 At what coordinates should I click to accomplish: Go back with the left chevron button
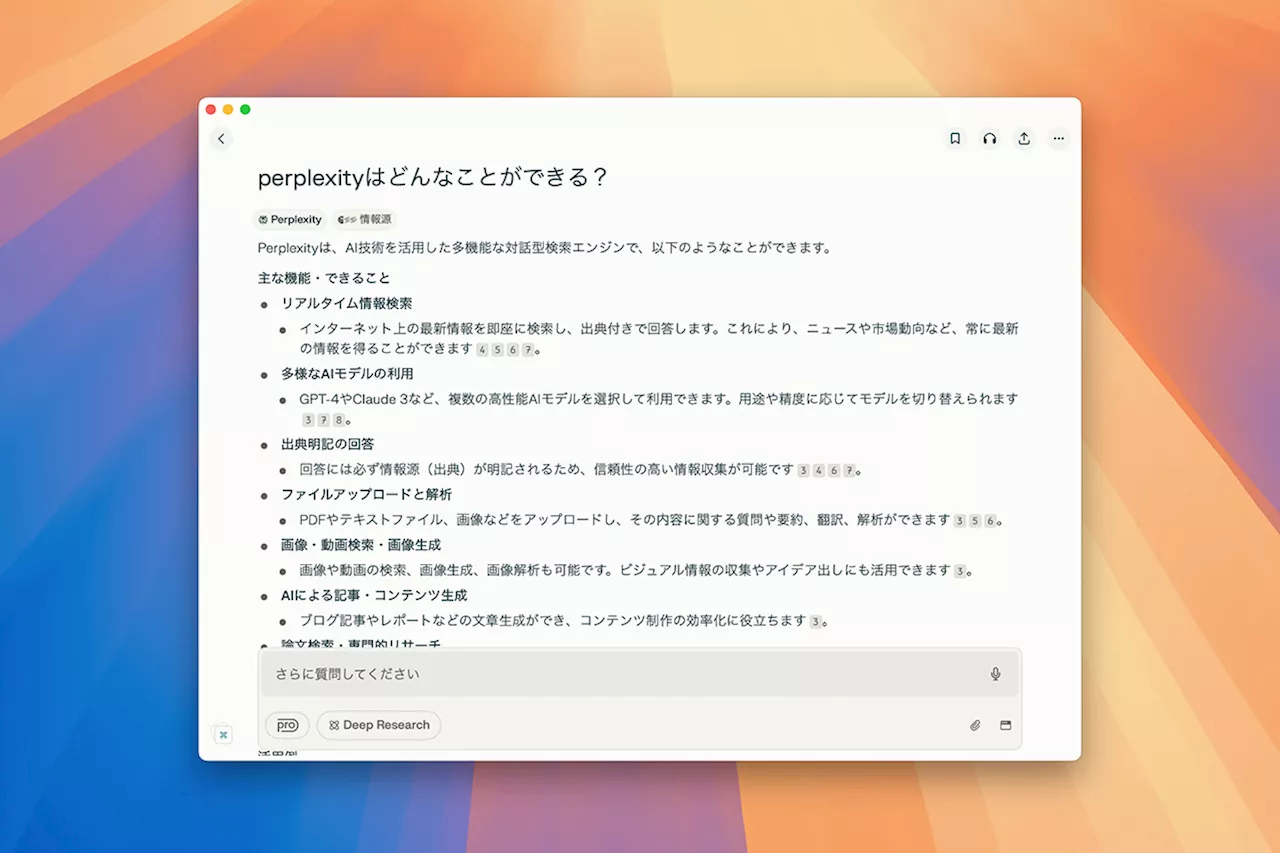point(221,139)
